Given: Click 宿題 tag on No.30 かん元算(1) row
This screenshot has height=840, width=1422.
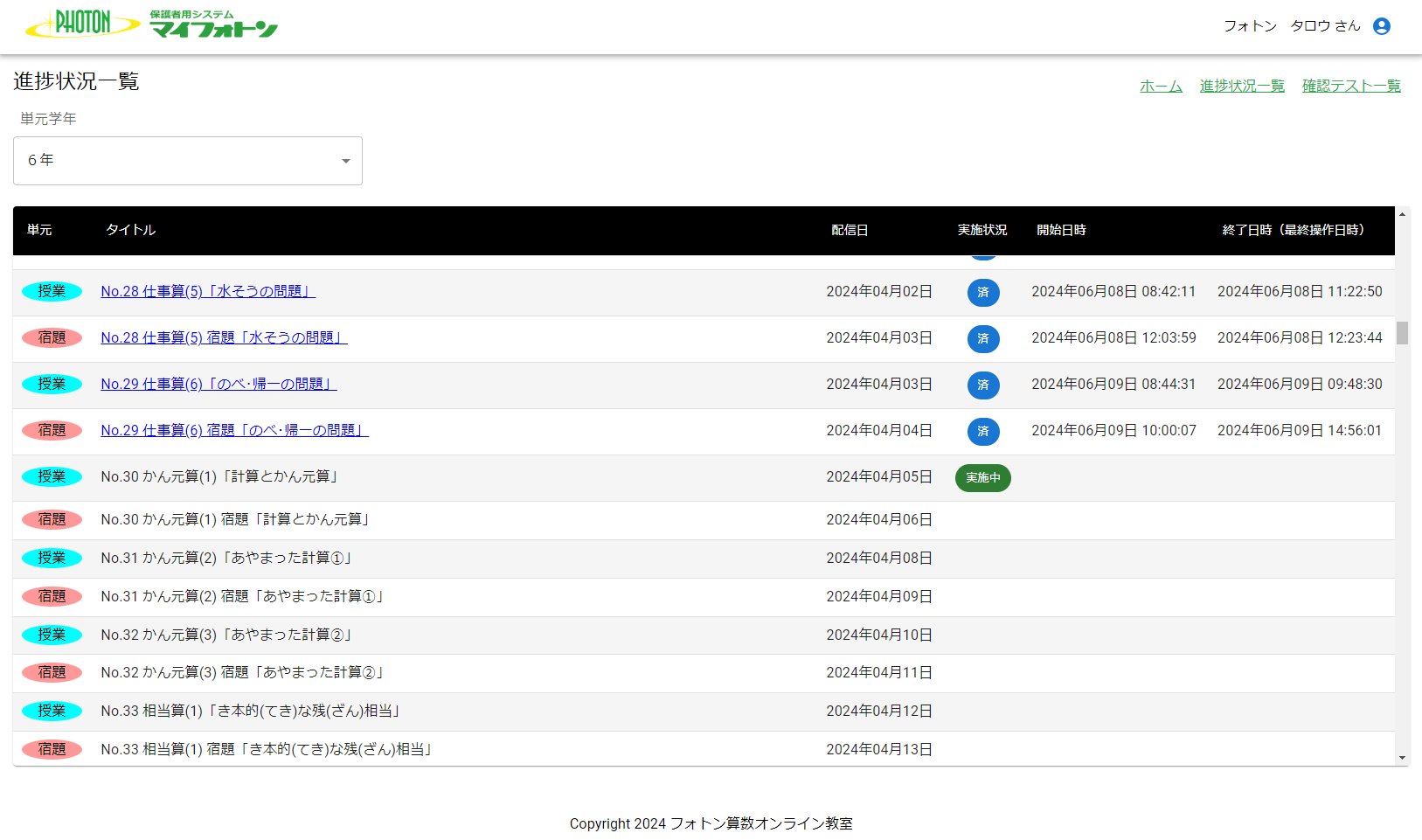Looking at the screenshot, I should click(52, 519).
